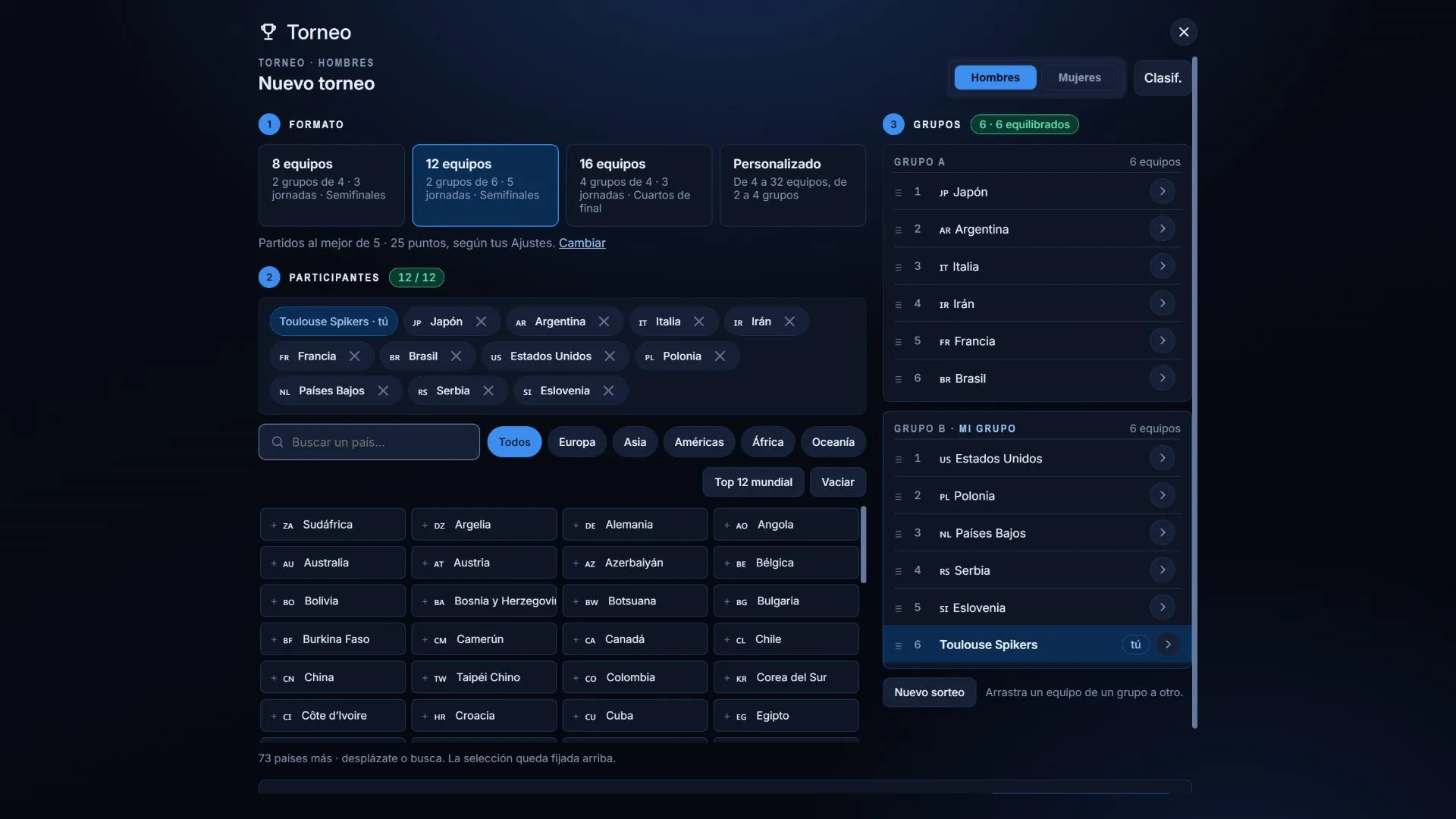This screenshot has width=1456, height=819.
Task: Choose the 16 equipos format card
Action: click(x=639, y=185)
